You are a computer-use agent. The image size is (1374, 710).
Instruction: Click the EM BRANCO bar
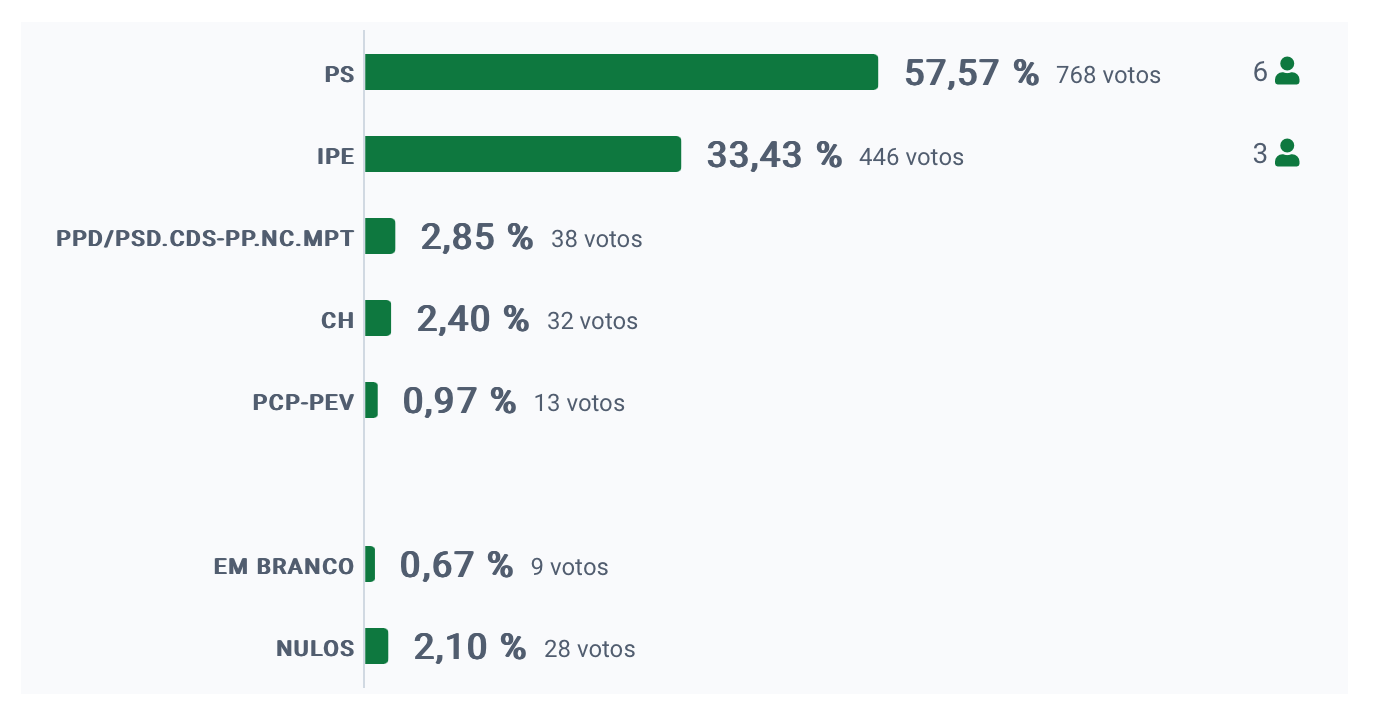pos(370,564)
